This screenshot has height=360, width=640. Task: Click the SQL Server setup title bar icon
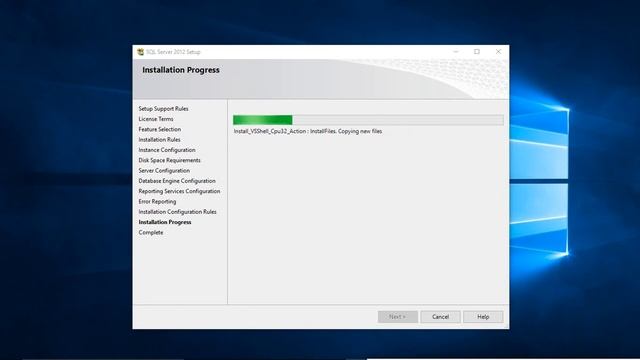(x=140, y=52)
